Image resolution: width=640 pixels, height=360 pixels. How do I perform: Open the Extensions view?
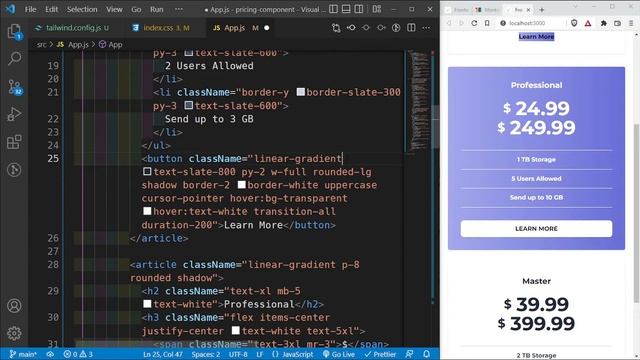pyautogui.click(x=14, y=142)
